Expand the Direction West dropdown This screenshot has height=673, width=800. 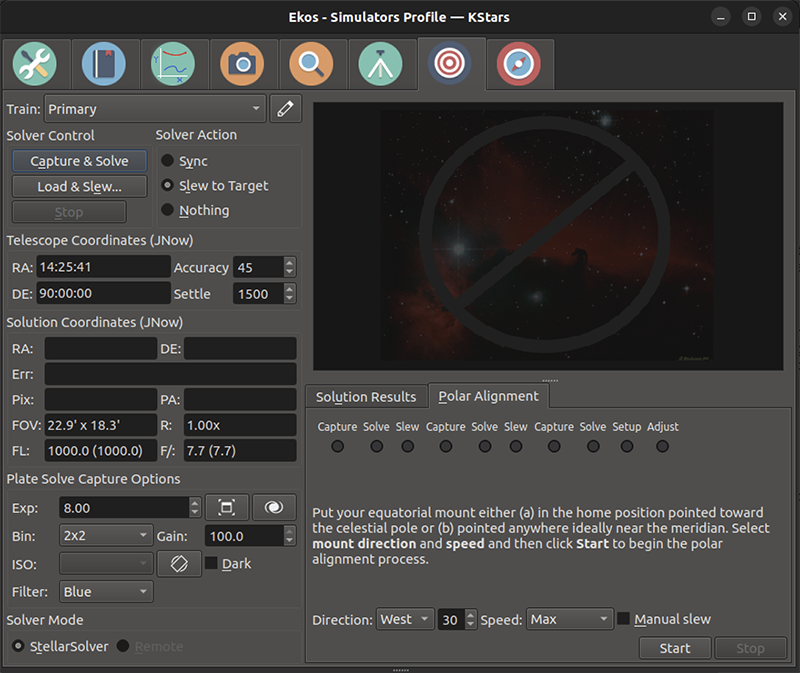405,619
